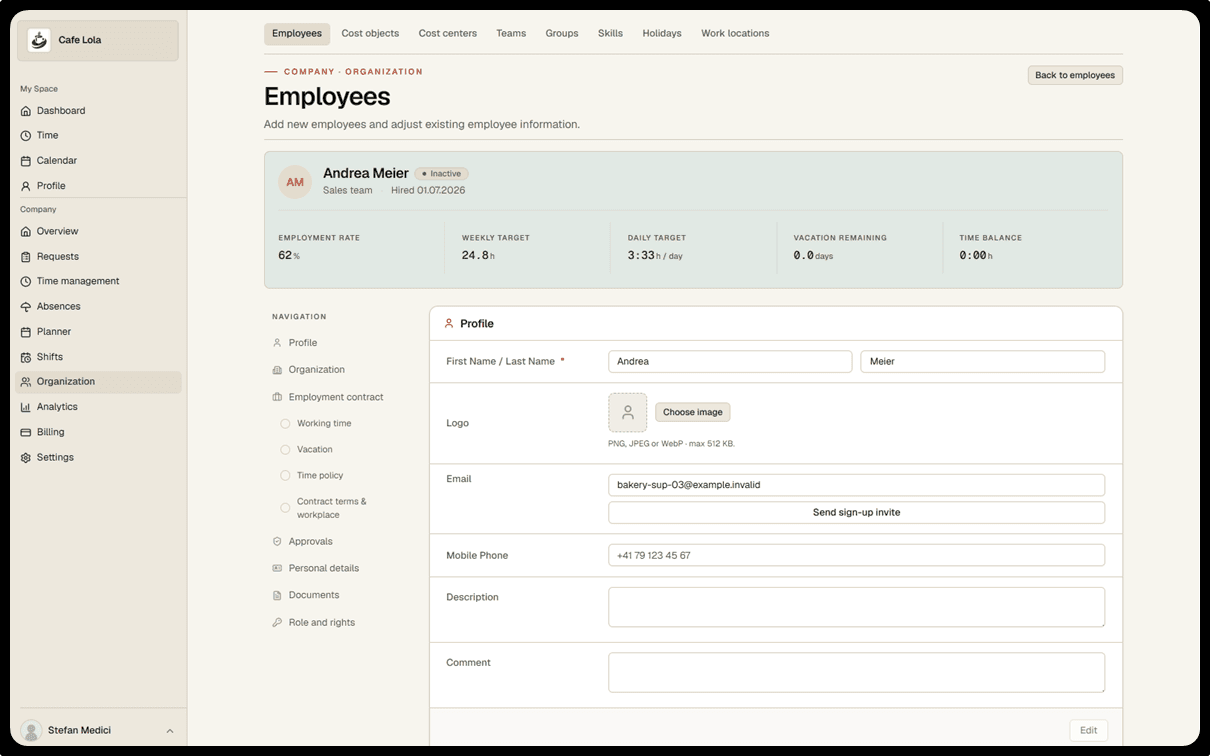
Task: Click the Back to employees button
Action: click(1075, 75)
